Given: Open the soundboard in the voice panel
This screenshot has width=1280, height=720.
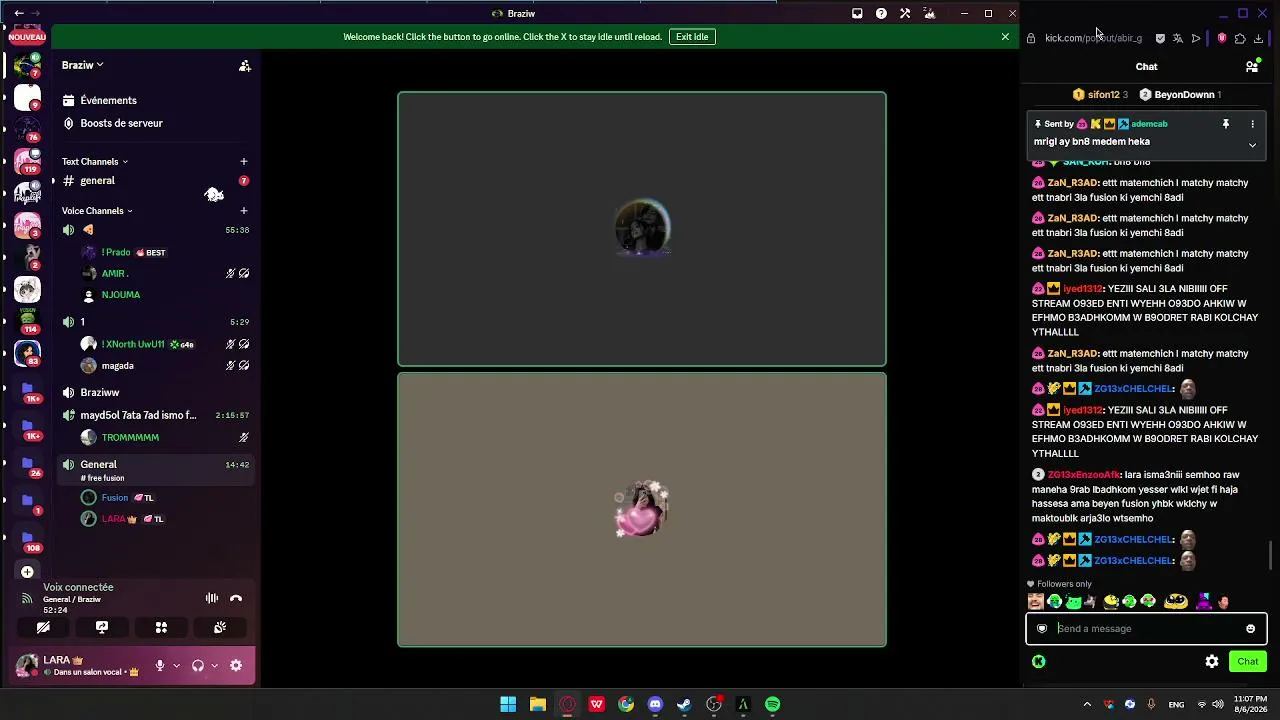Looking at the screenshot, I should [220, 627].
